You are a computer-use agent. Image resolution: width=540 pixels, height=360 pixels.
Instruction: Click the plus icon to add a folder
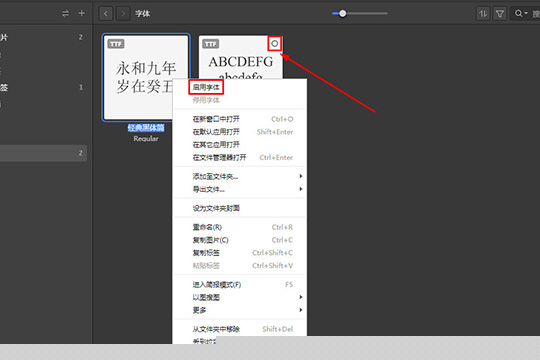[x=82, y=13]
